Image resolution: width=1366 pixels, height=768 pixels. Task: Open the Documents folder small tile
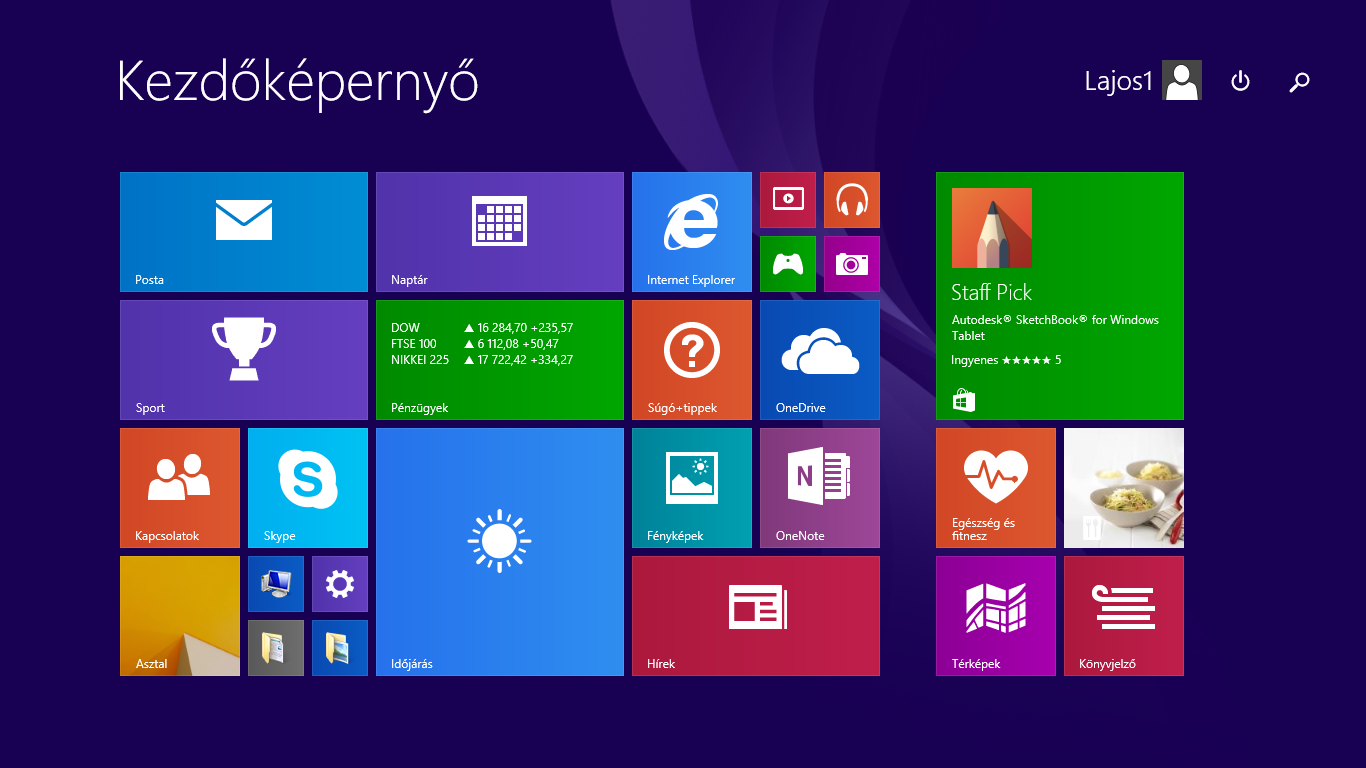pyautogui.click(x=276, y=648)
